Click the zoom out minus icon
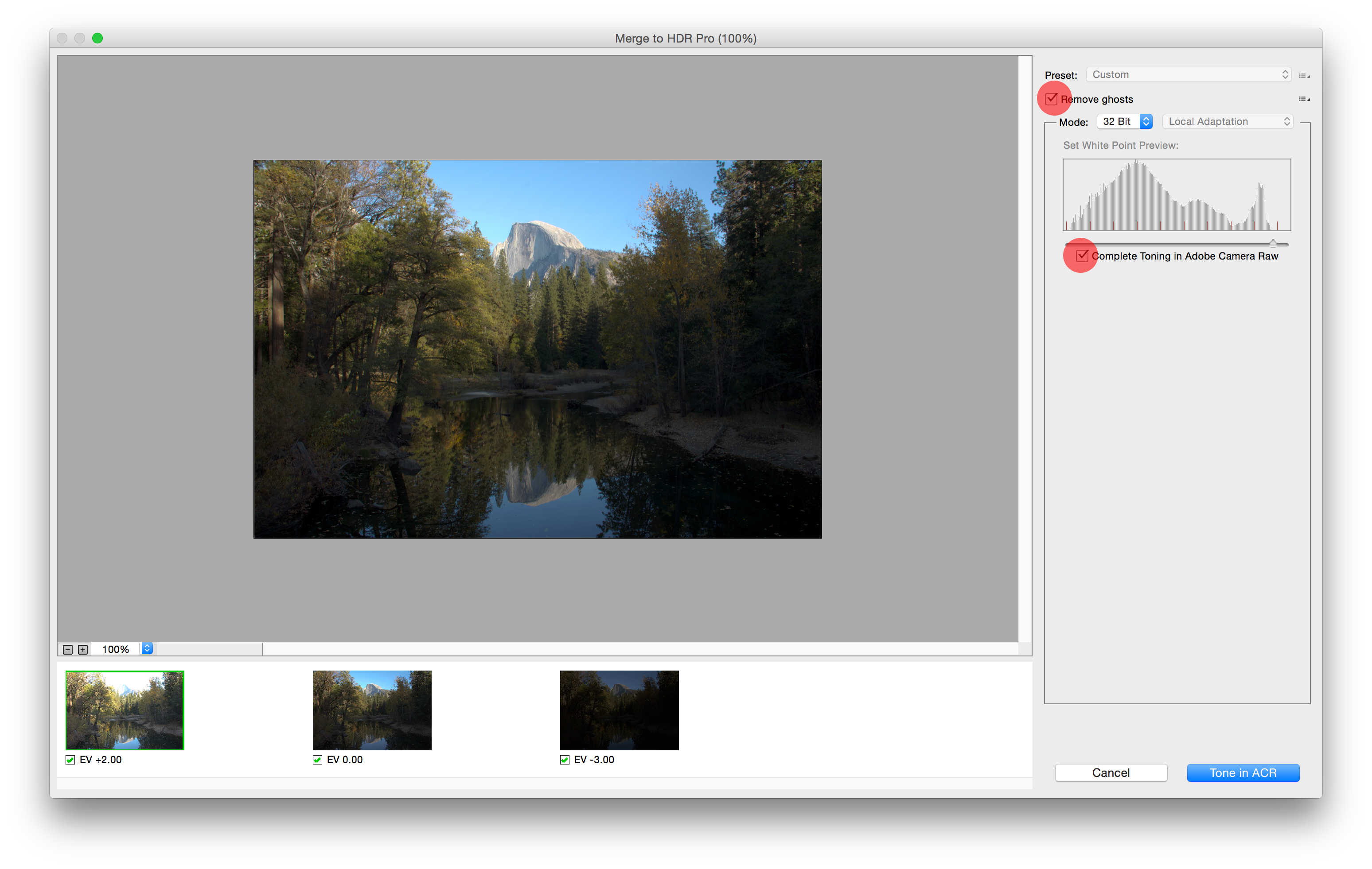Viewport: 1372px width, 869px height. 68,649
